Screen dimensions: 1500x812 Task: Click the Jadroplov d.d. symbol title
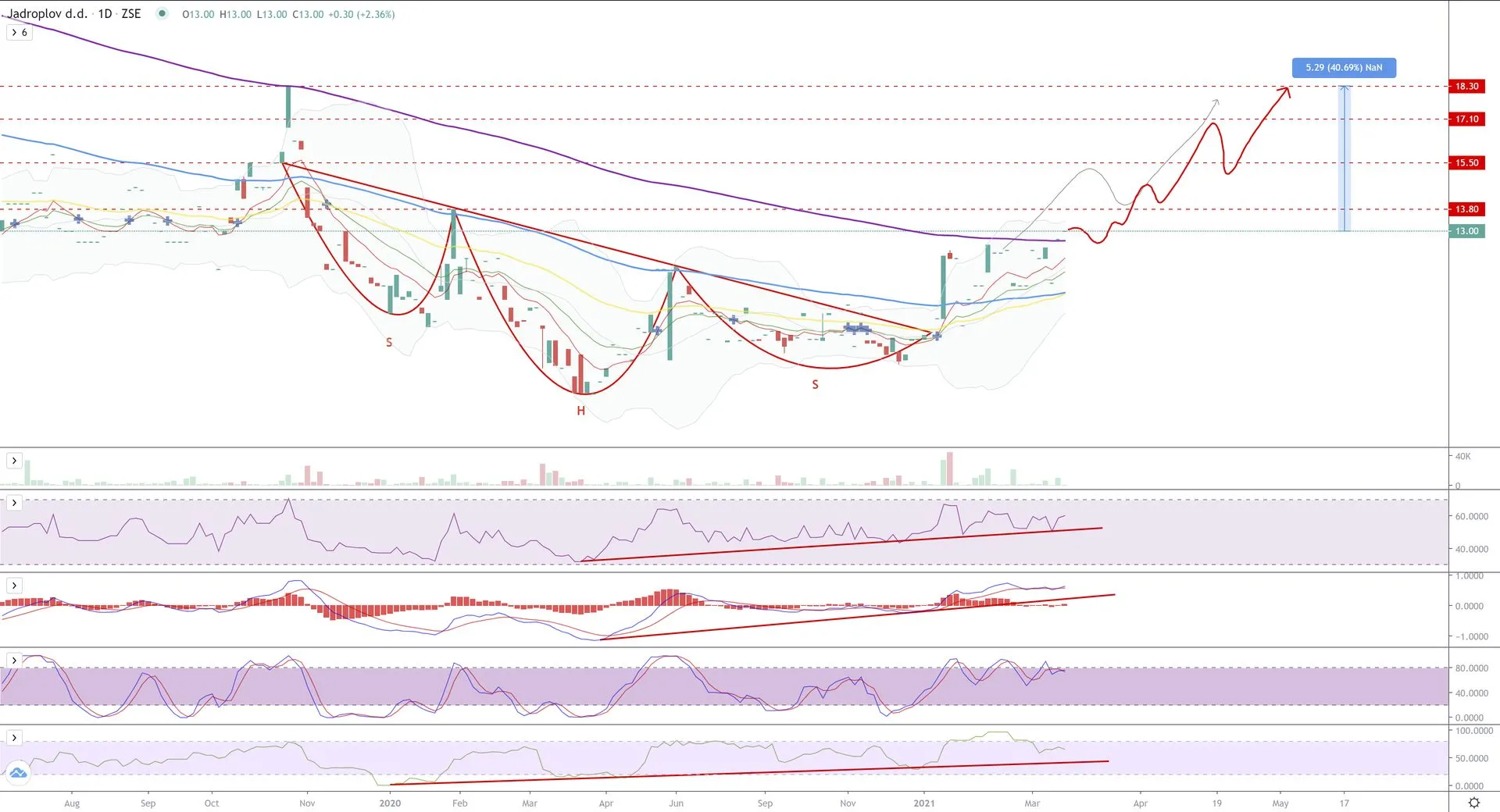[x=48, y=14]
